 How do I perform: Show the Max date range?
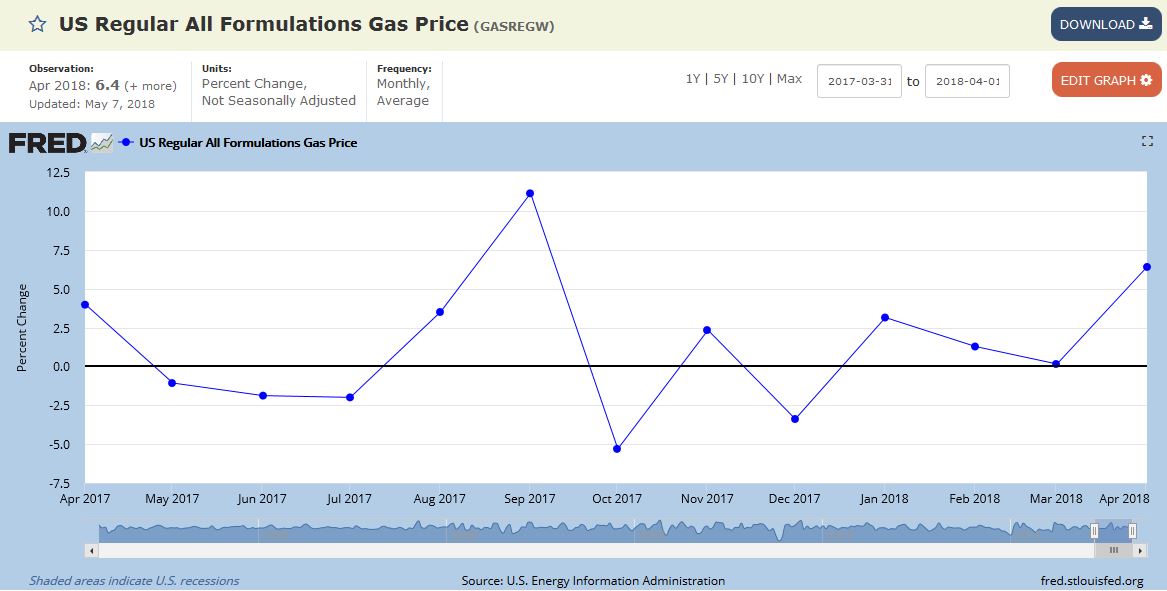point(789,79)
